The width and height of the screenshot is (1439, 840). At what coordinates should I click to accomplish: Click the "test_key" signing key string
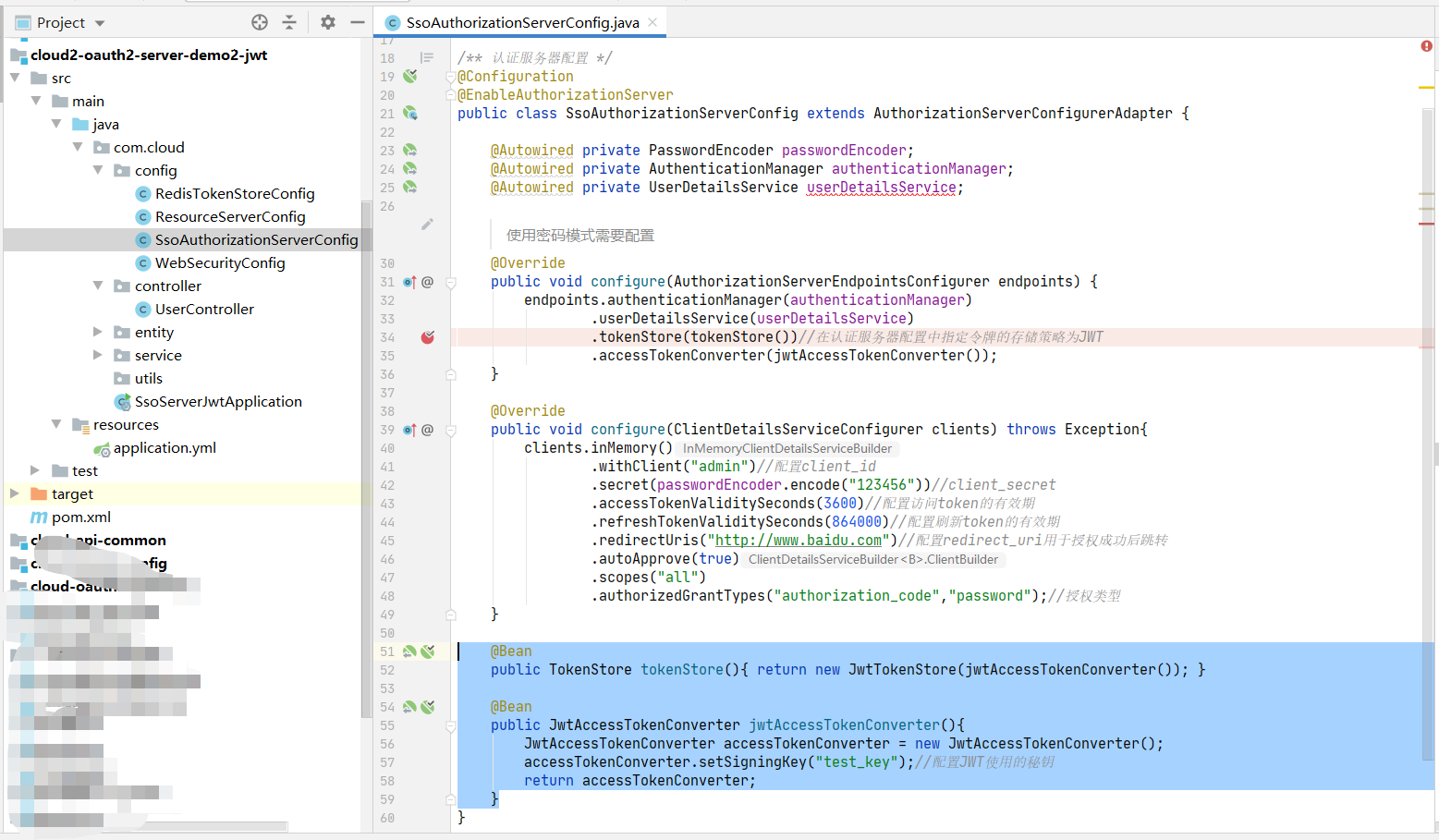(x=856, y=762)
